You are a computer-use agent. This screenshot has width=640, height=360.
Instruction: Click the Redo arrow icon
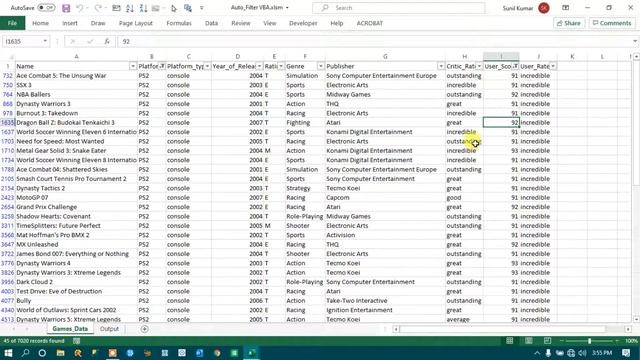click(x=98, y=8)
